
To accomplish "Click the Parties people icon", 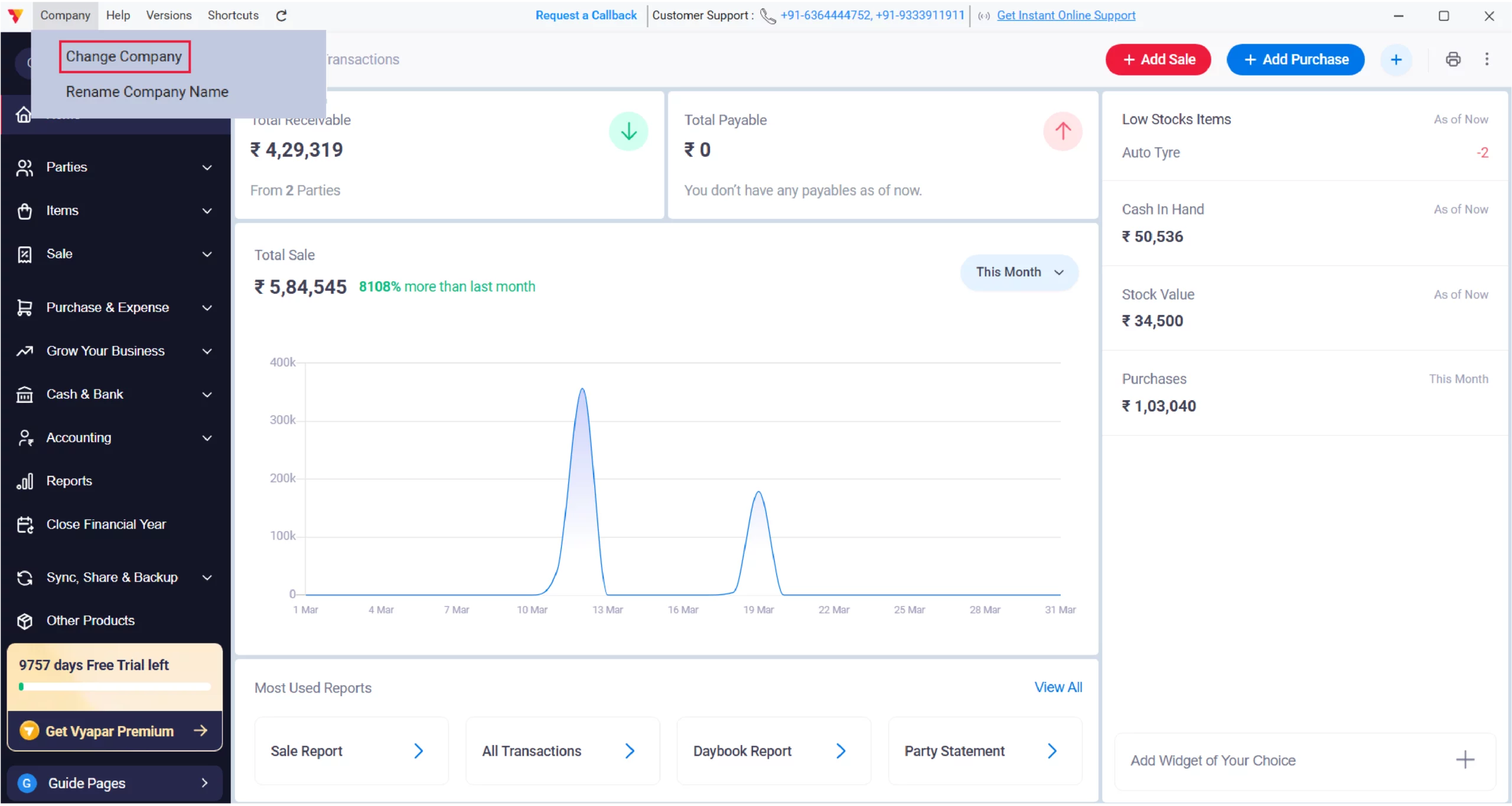I will click(x=25, y=168).
